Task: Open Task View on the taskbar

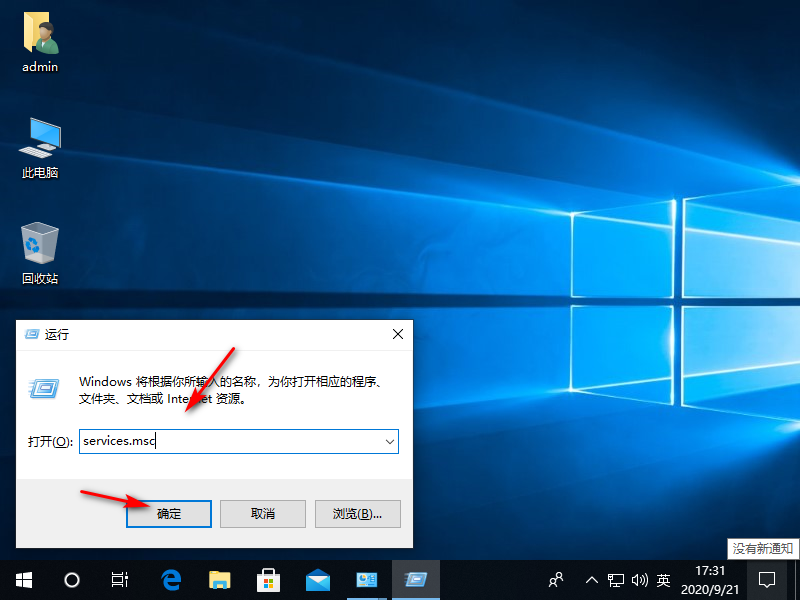Action: point(119,580)
